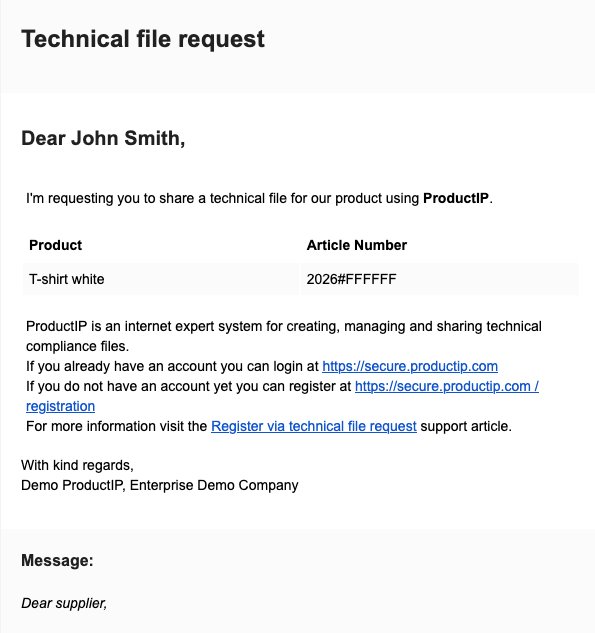Open the 'Register via technical file request' article
595x633 pixels.
[314, 426]
